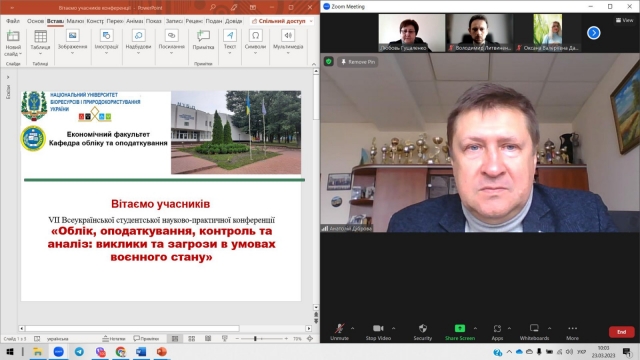Screen dimensions: 640x360
Task: Click the Security shield icon in Zoom
Action: (422, 328)
